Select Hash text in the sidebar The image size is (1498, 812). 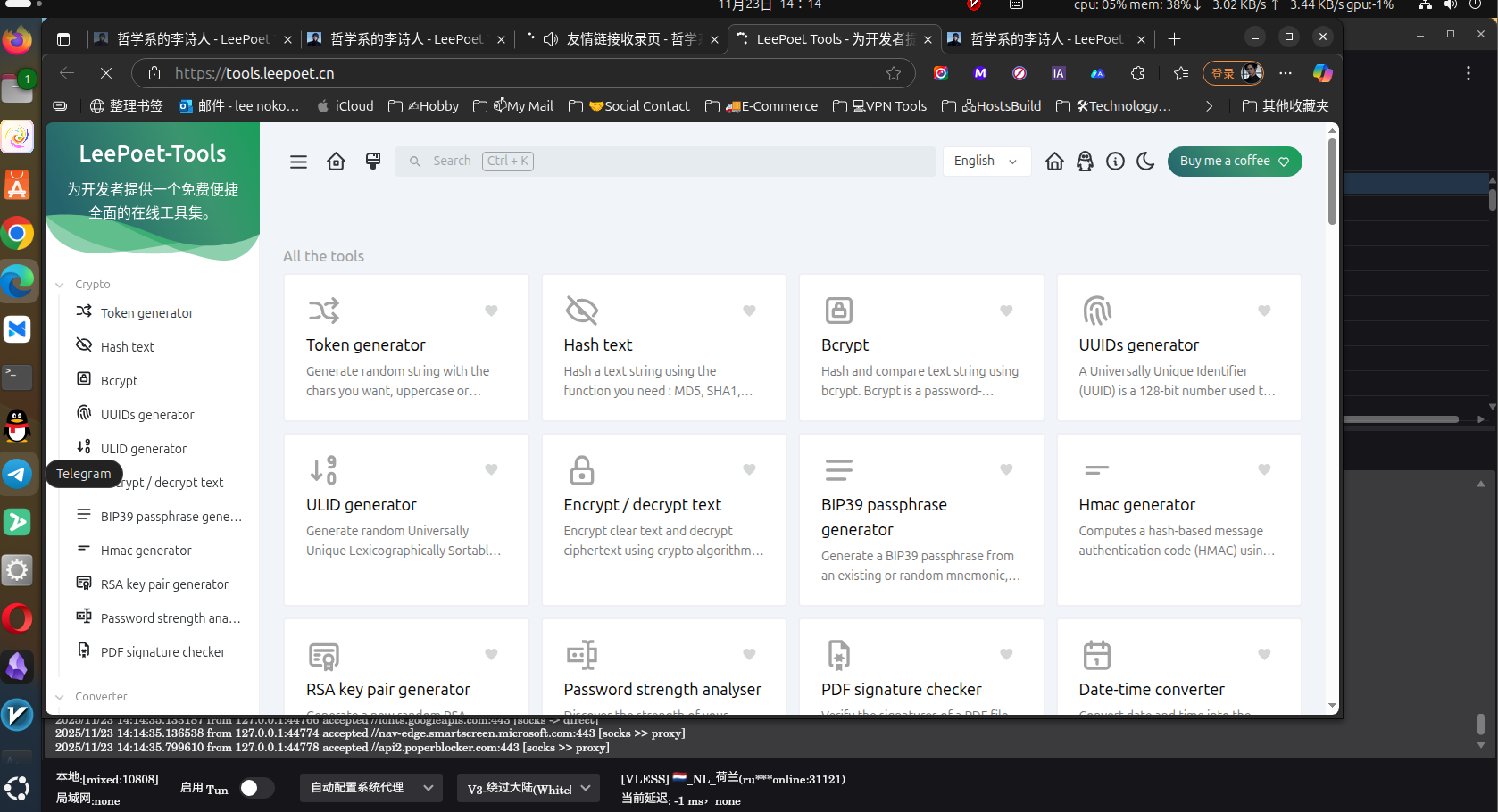[x=128, y=347]
